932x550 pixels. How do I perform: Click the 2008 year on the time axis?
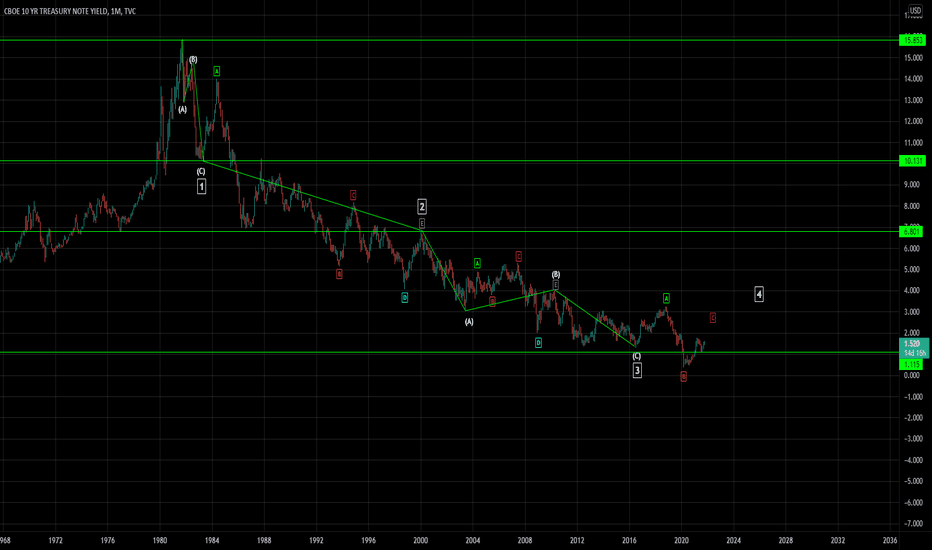pos(525,540)
